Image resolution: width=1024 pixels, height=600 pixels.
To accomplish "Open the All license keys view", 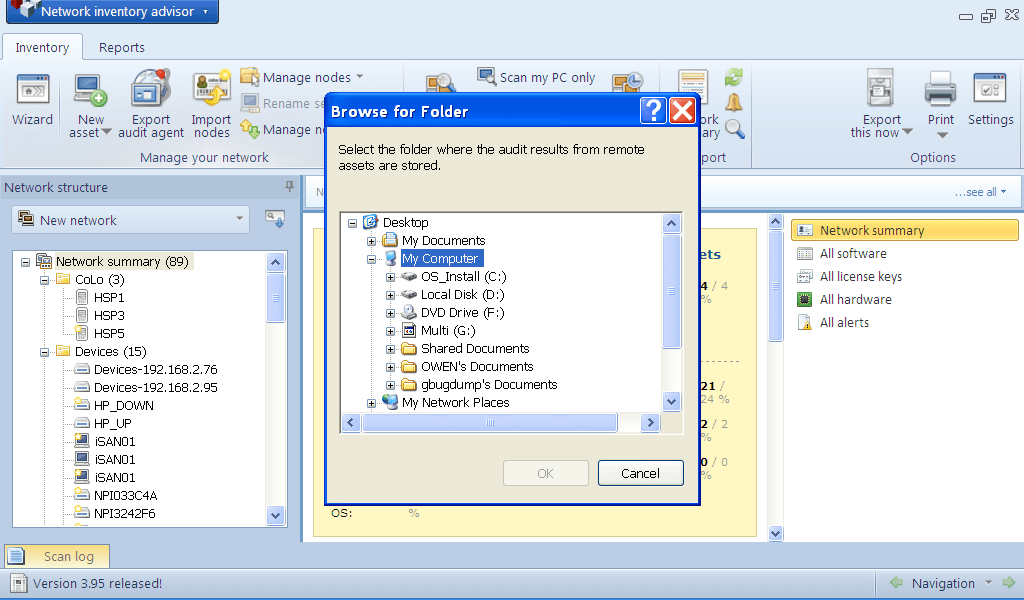I will pos(861,276).
